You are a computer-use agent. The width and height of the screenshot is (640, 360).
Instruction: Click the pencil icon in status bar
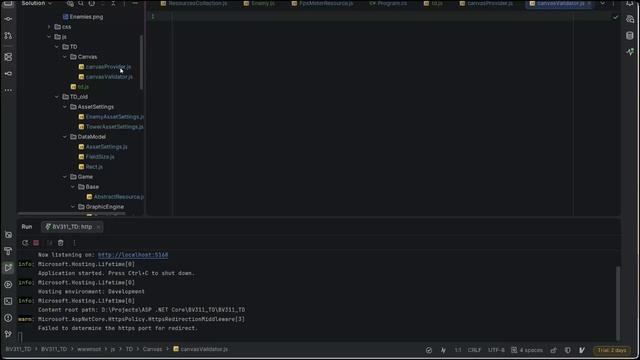tap(582, 350)
